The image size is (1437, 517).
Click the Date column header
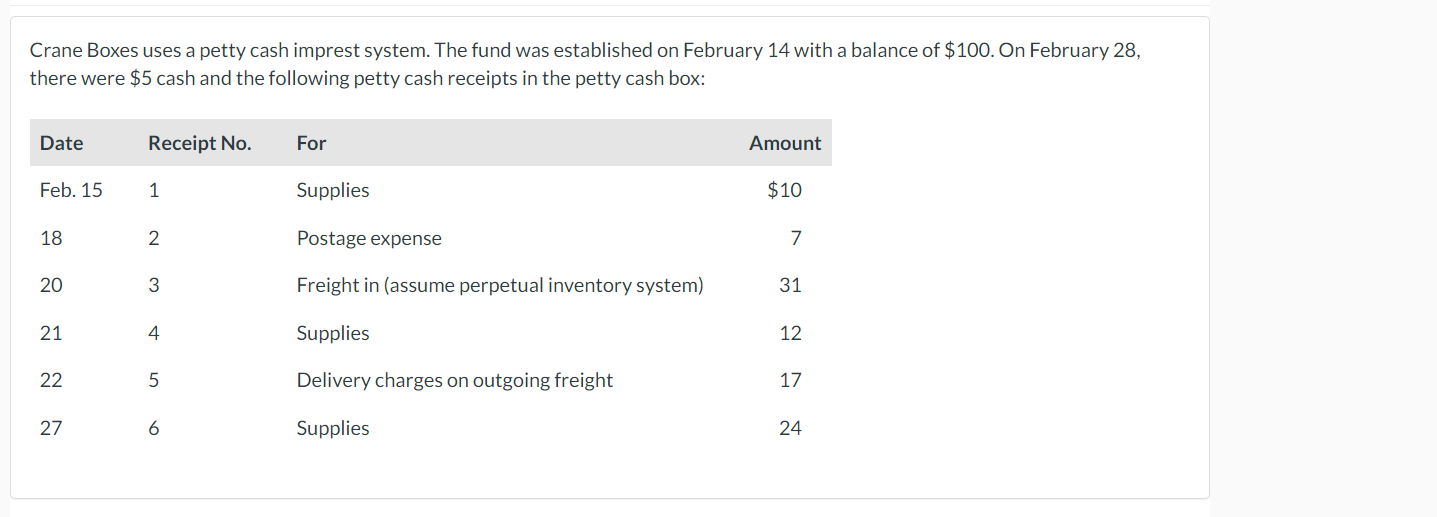tap(61, 143)
